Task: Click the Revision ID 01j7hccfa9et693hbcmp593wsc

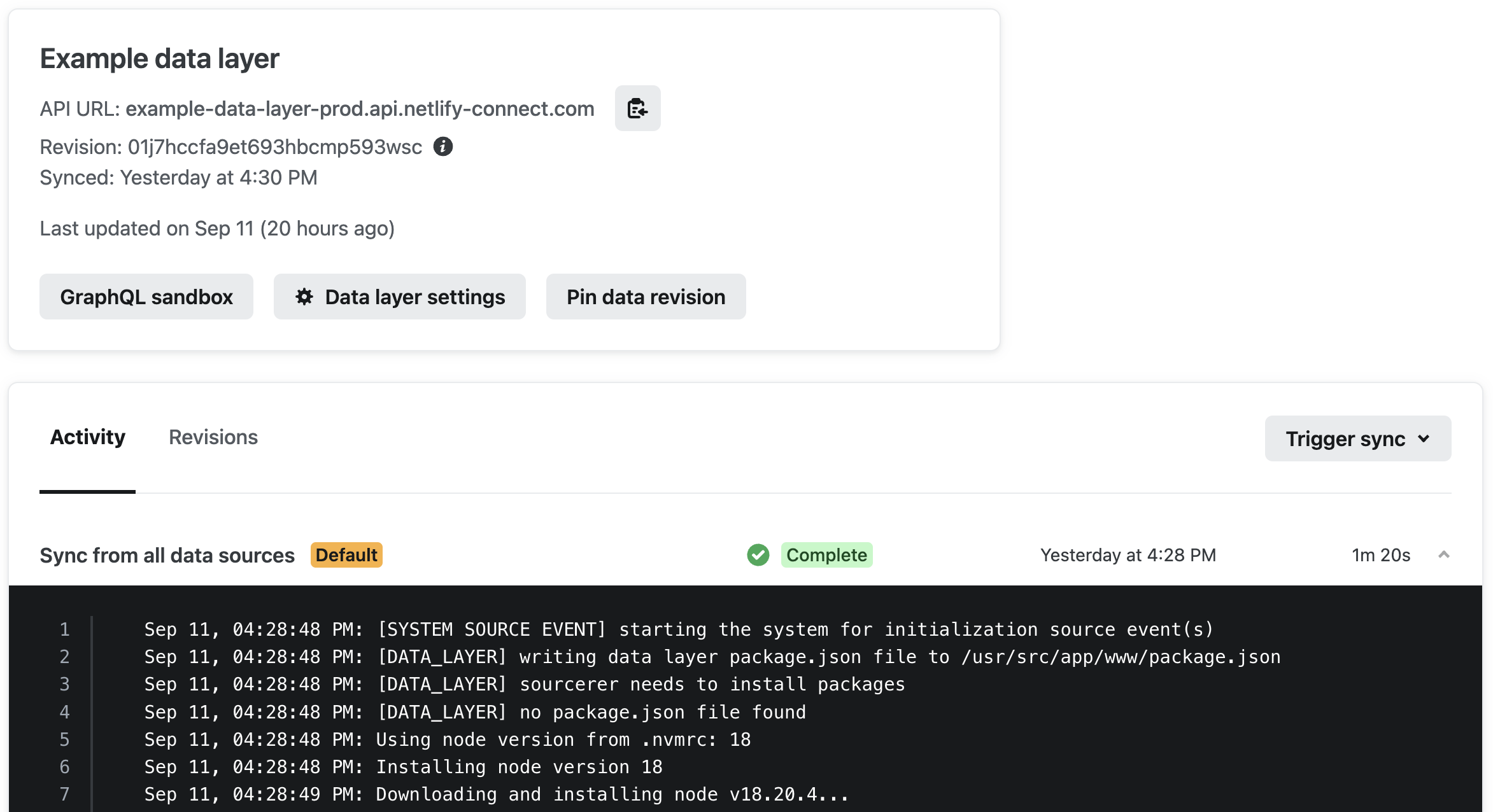Action: click(x=275, y=147)
